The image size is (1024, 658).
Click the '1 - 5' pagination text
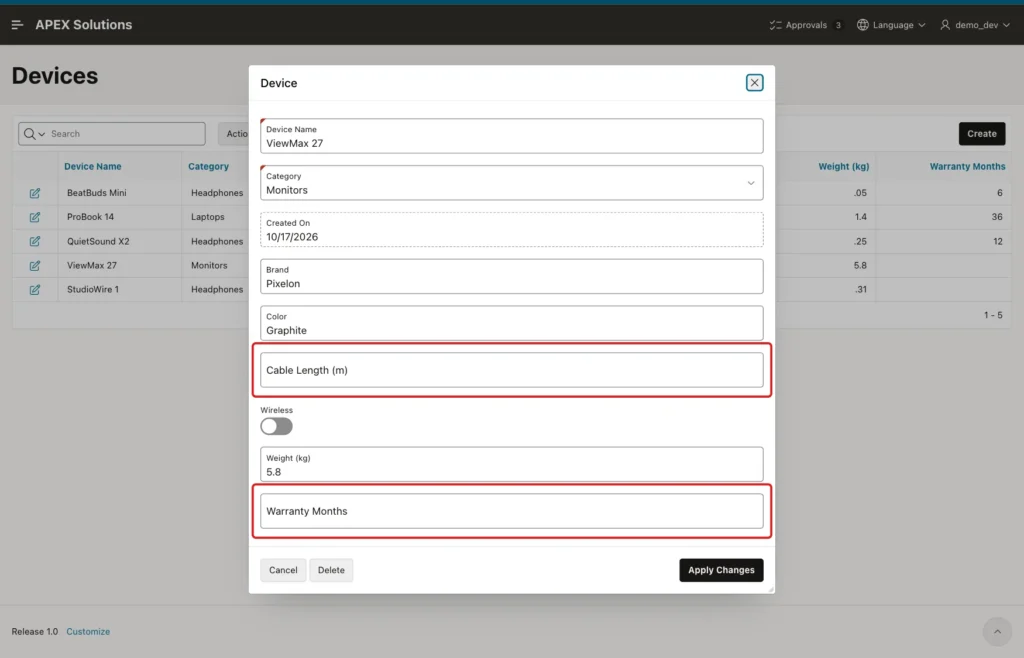click(993, 315)
